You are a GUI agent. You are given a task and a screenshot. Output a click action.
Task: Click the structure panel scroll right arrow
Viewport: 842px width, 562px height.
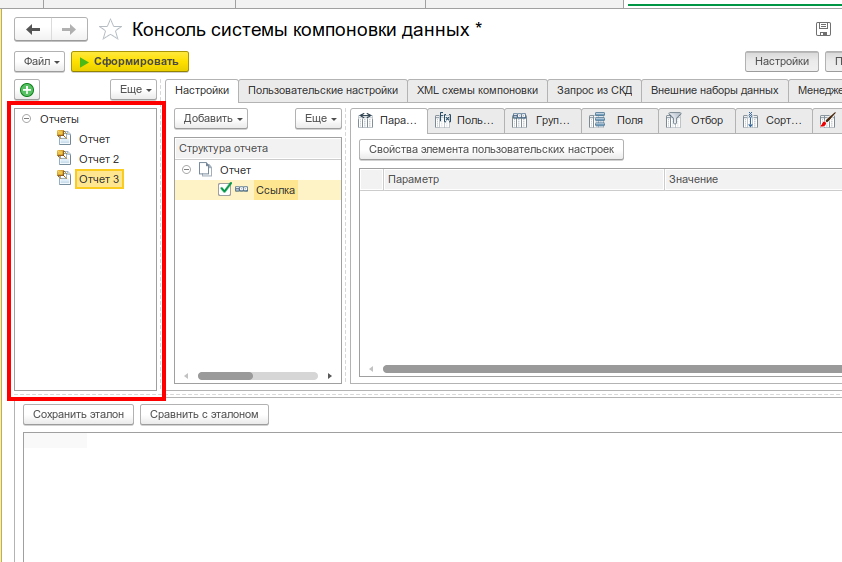[330, 376]
